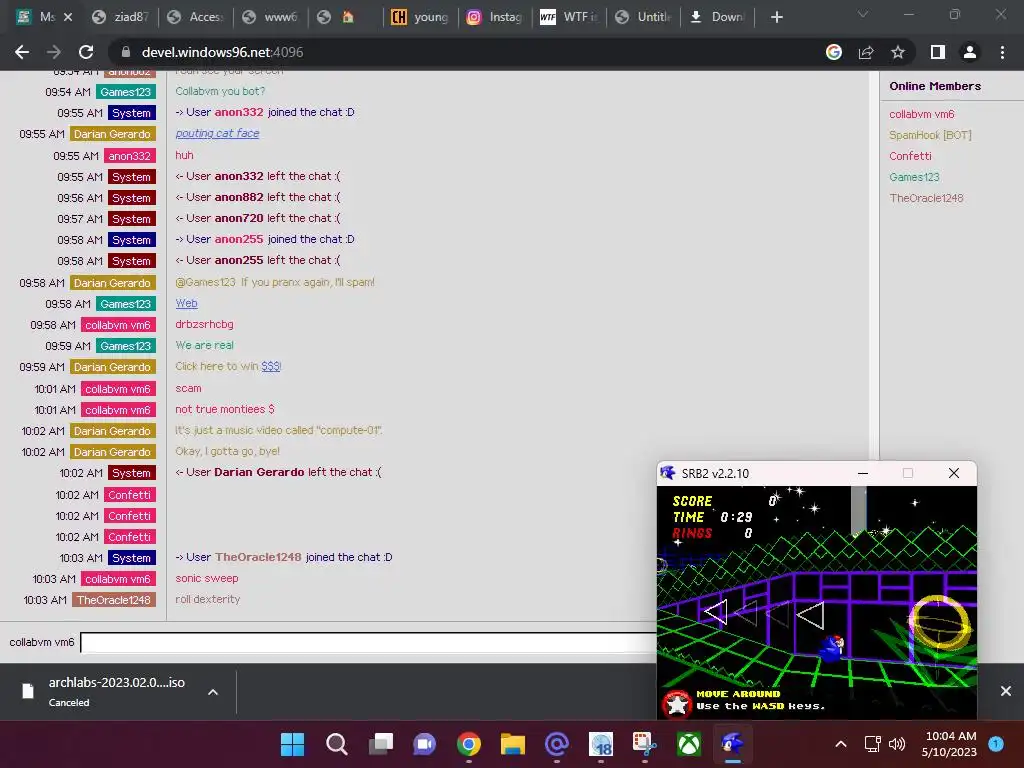The image size is (1024, 768).
Task: Close the downloads bar
Action: pyautogui.click(x=1006, y=691)
